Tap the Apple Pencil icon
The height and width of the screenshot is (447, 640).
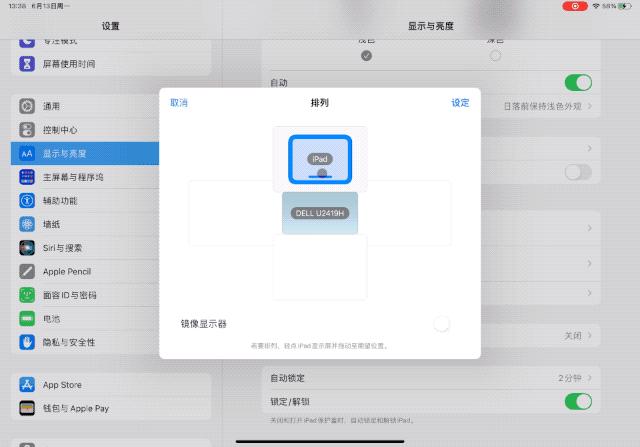pos(27,271)
